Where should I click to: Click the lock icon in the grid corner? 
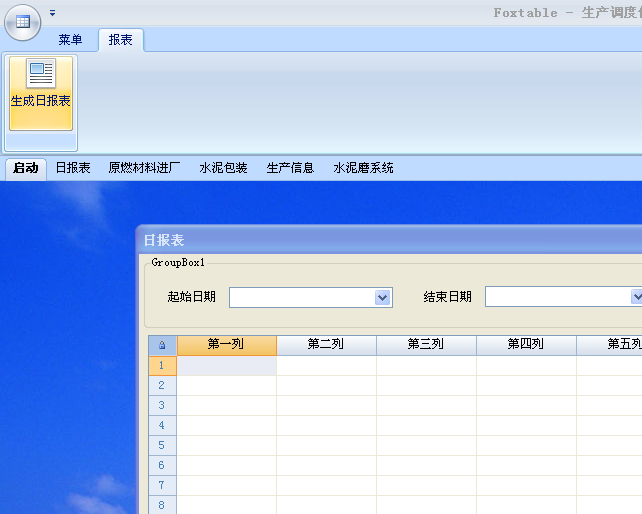(162, 345)
